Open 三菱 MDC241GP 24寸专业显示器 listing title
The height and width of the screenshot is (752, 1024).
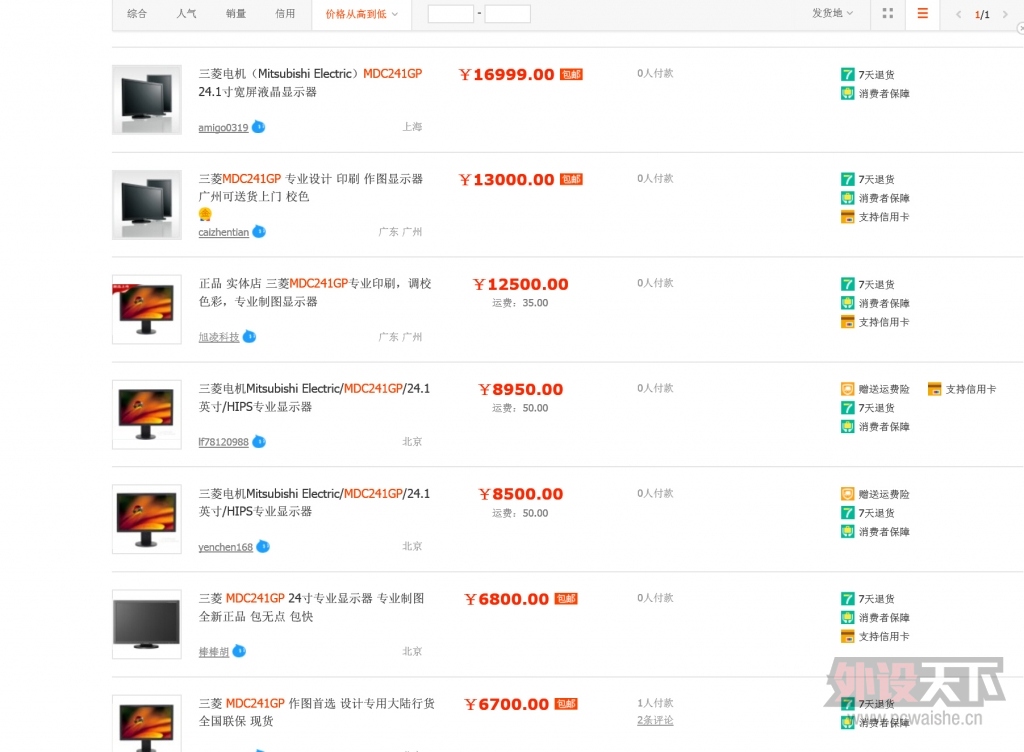point(312,607)
